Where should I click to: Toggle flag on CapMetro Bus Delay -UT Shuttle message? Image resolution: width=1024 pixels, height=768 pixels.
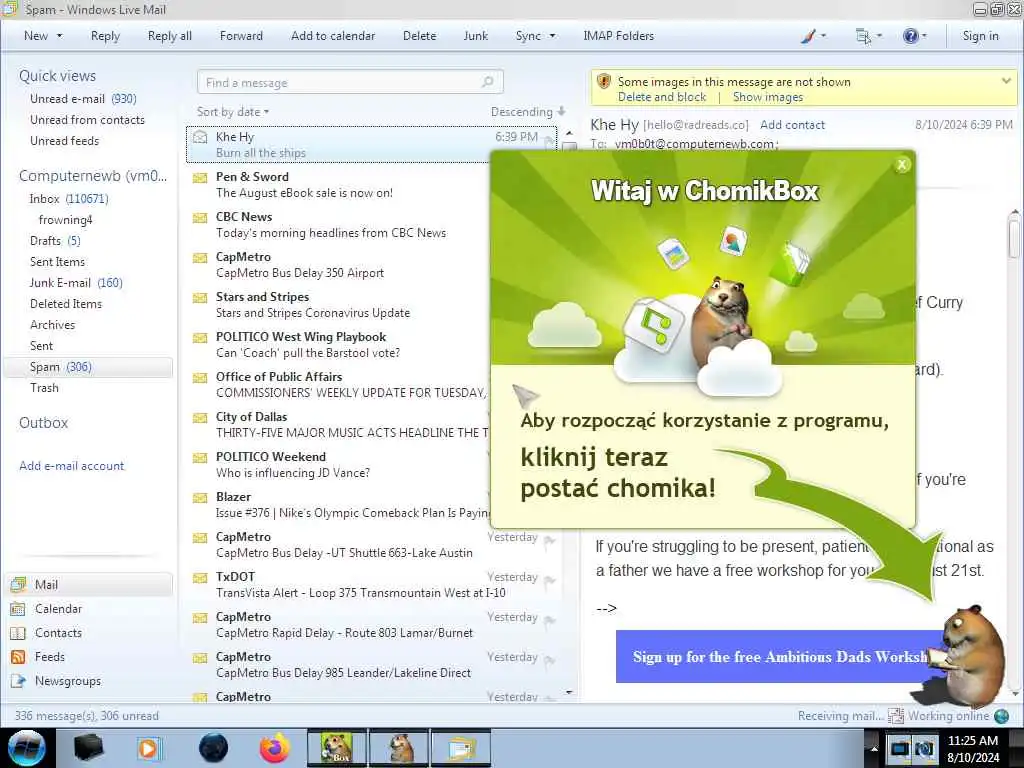pos(549,541)
